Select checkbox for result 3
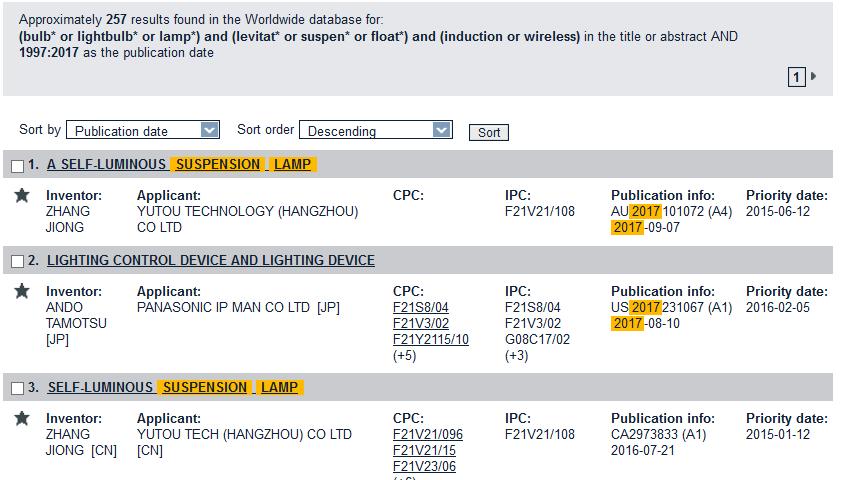842x480 pixels. click(x=17, y=389)
